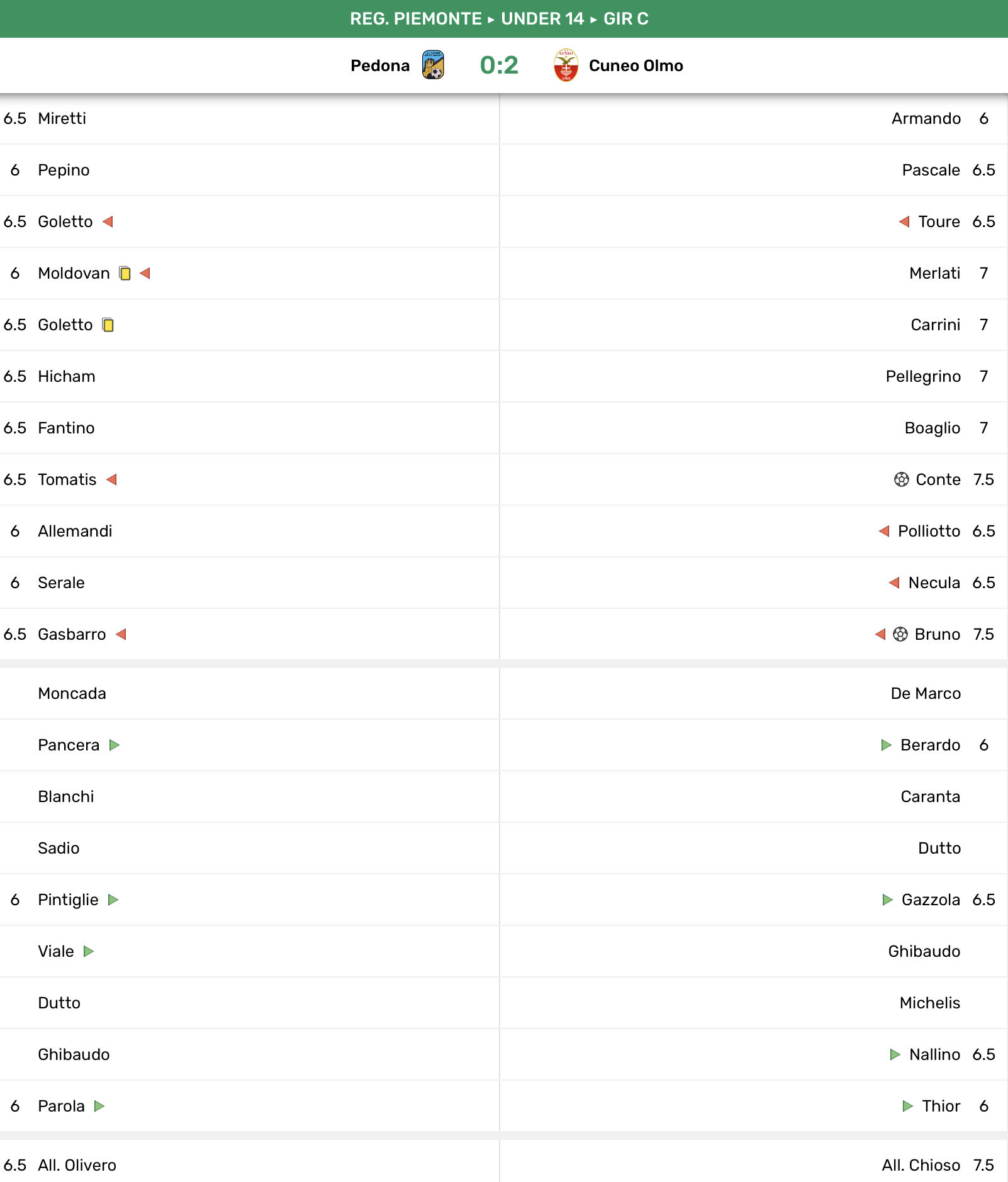Open the Cuneo Olmo team name link
1008x1182 pixels.
636,65
